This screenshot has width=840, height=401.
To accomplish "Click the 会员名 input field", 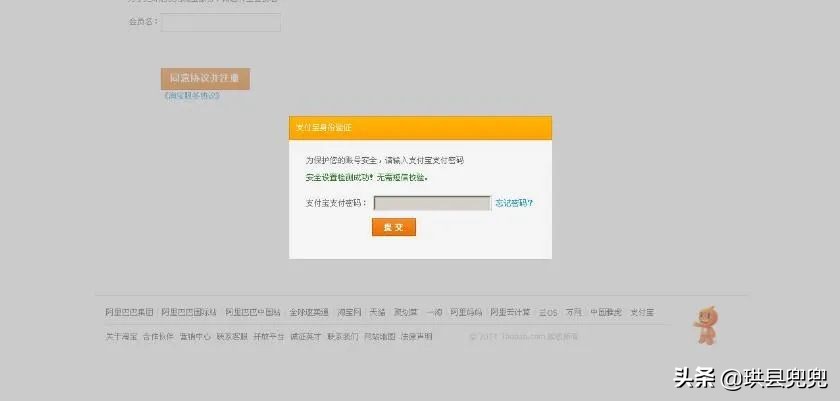I will click(221, 22).
